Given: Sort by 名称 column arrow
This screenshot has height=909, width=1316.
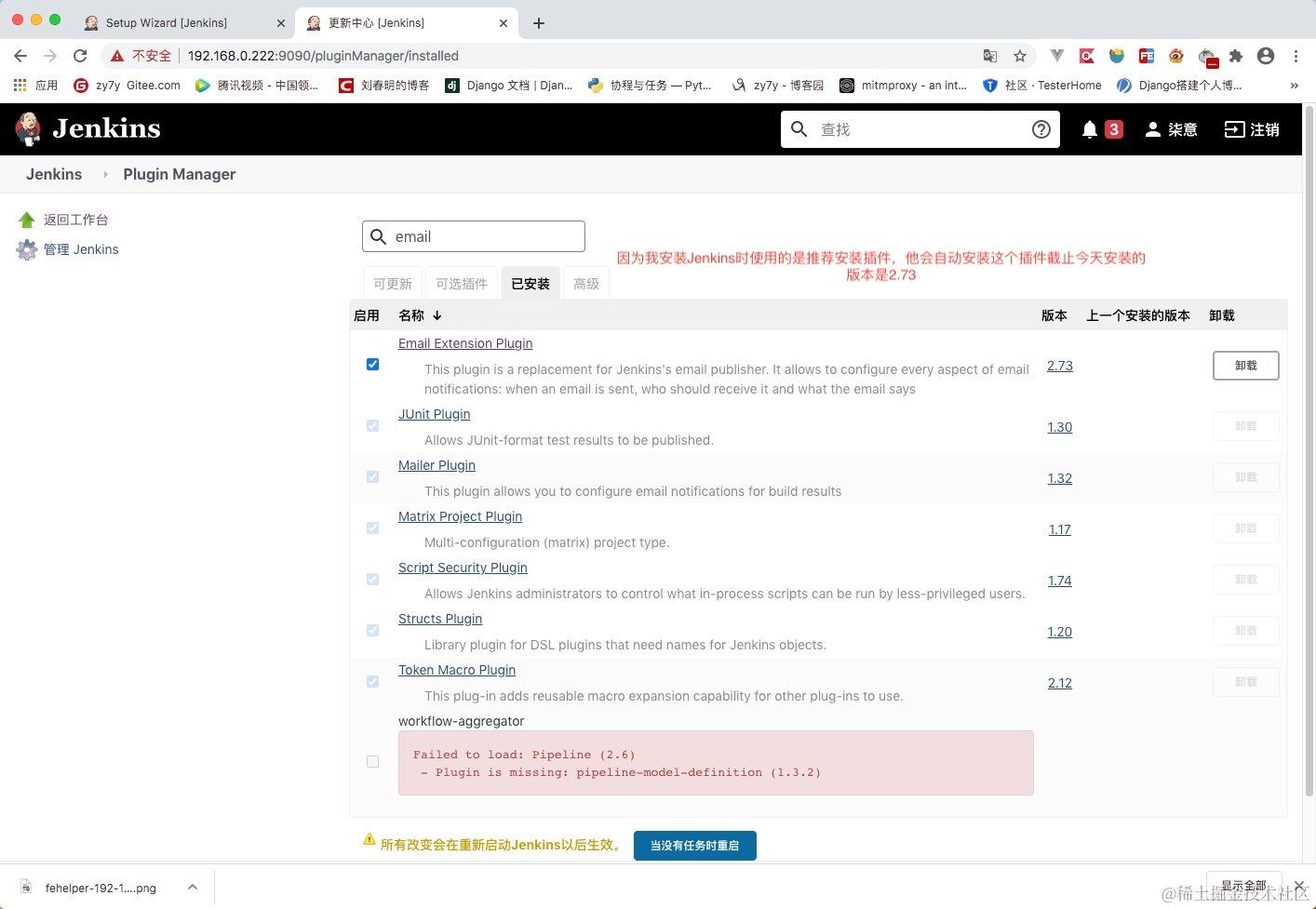Looking at the screenshot, I should pyautogui.click(x=437, y=315).
